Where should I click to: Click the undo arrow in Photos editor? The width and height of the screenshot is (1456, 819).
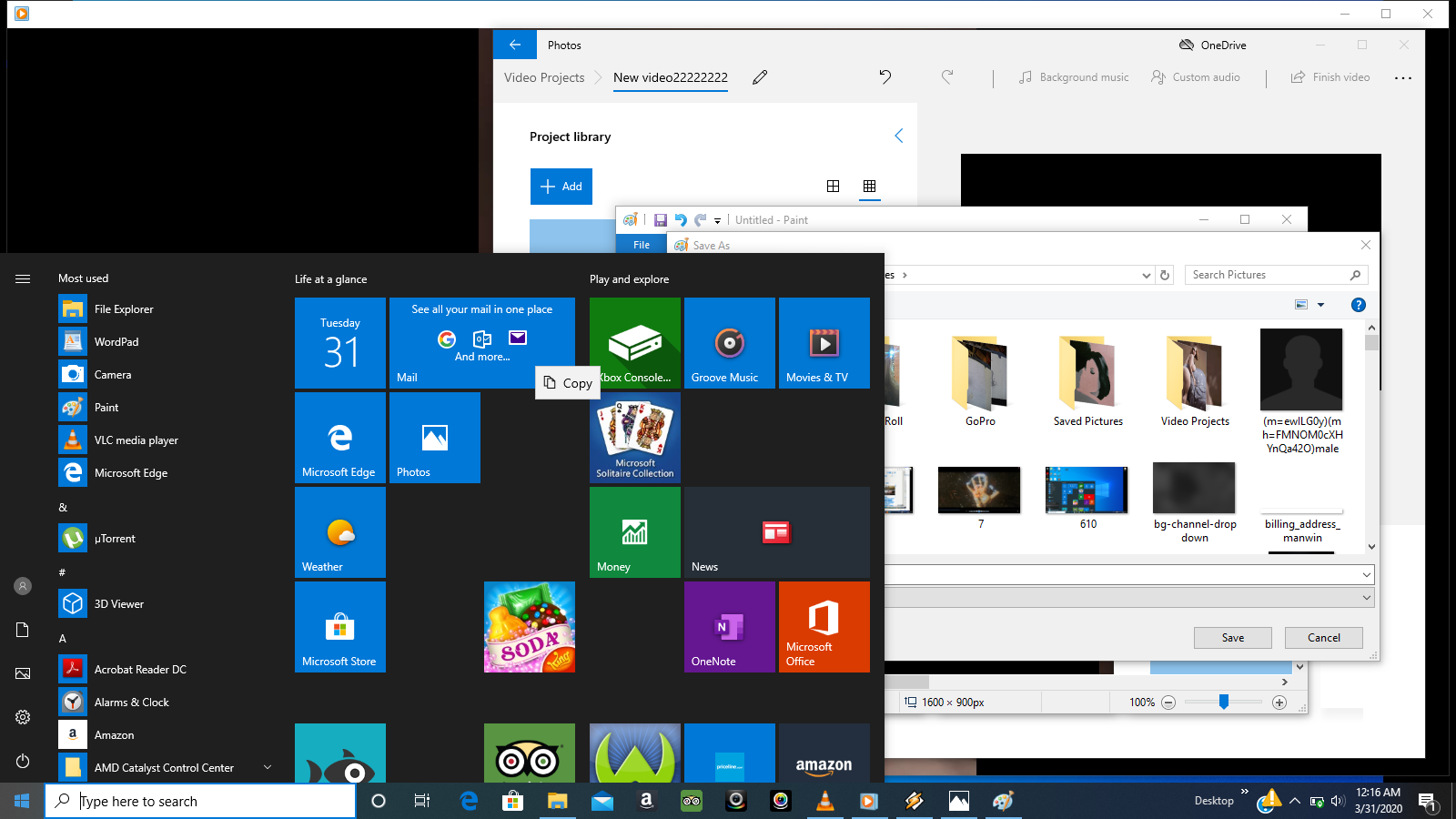(885, 77)
